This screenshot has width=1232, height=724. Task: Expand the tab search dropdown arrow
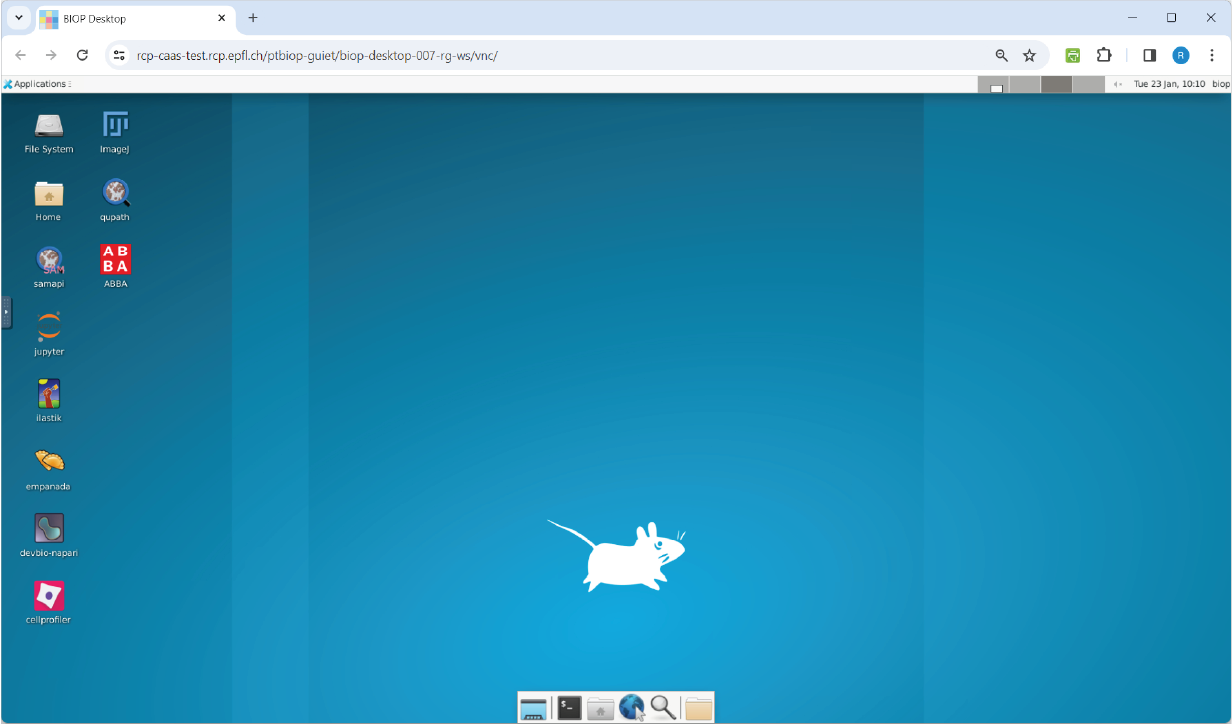click(x=18, y=18)
